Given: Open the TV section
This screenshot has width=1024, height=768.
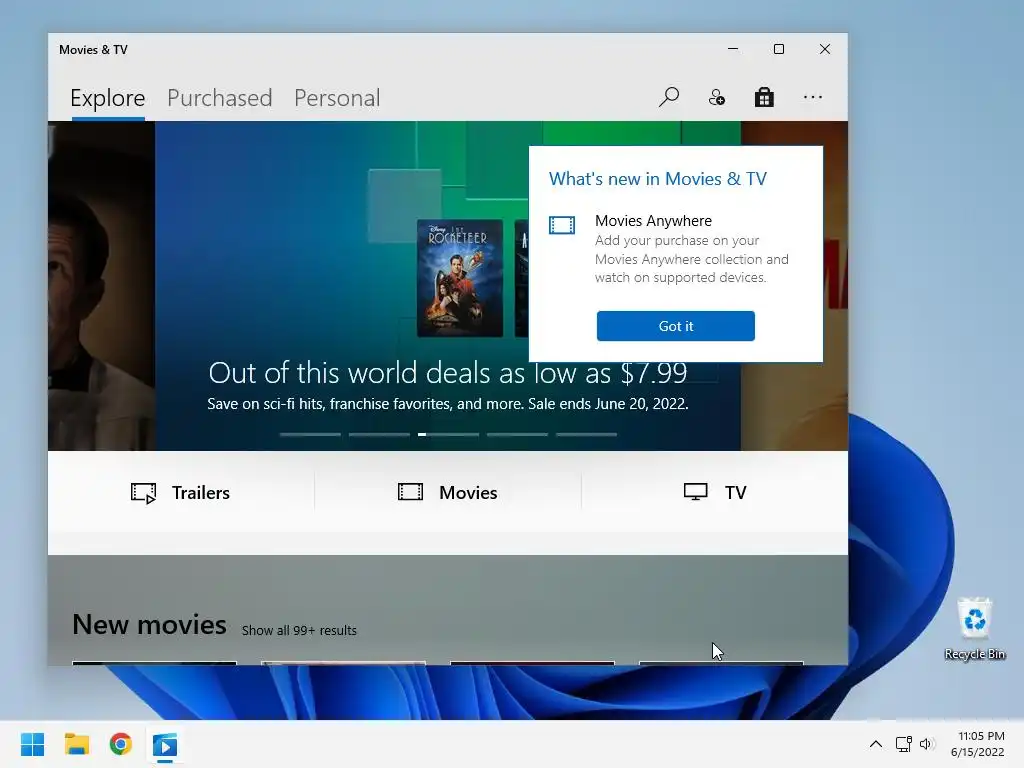Looking at the screenshot, I should 715,492.
